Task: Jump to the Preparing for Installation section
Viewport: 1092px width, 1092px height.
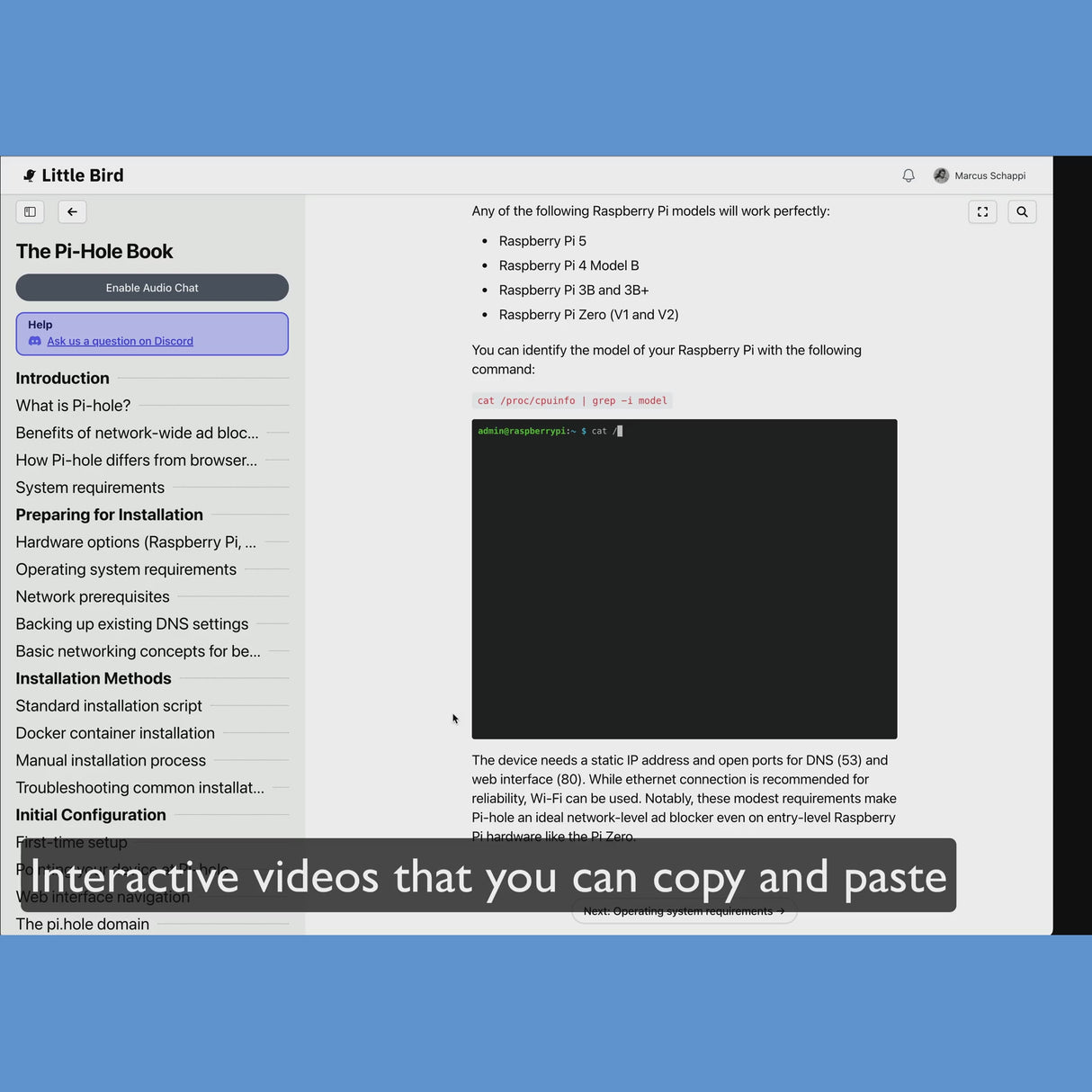Action: coord(109,515)
